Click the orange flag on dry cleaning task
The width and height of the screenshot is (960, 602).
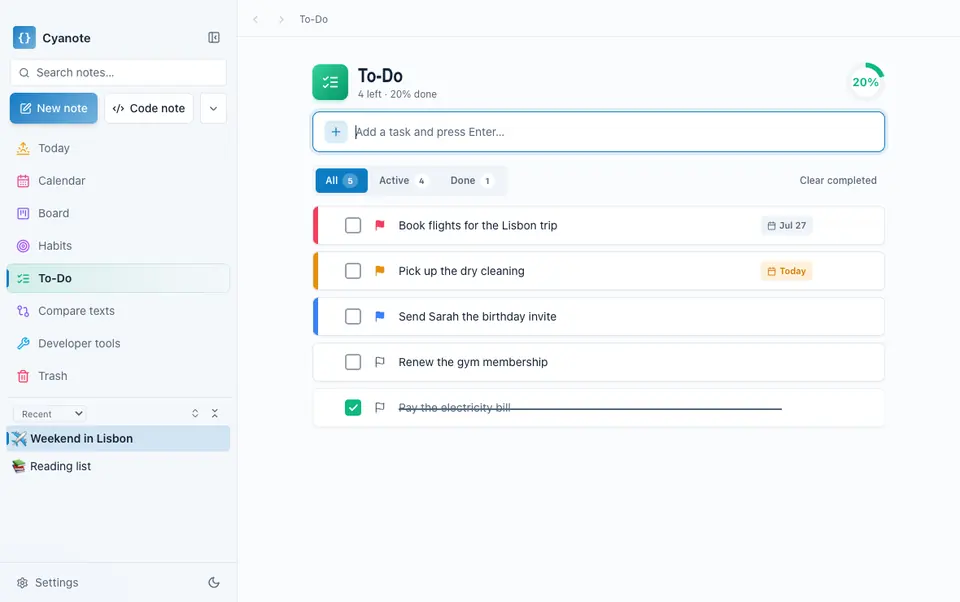(x=380, y=271)
